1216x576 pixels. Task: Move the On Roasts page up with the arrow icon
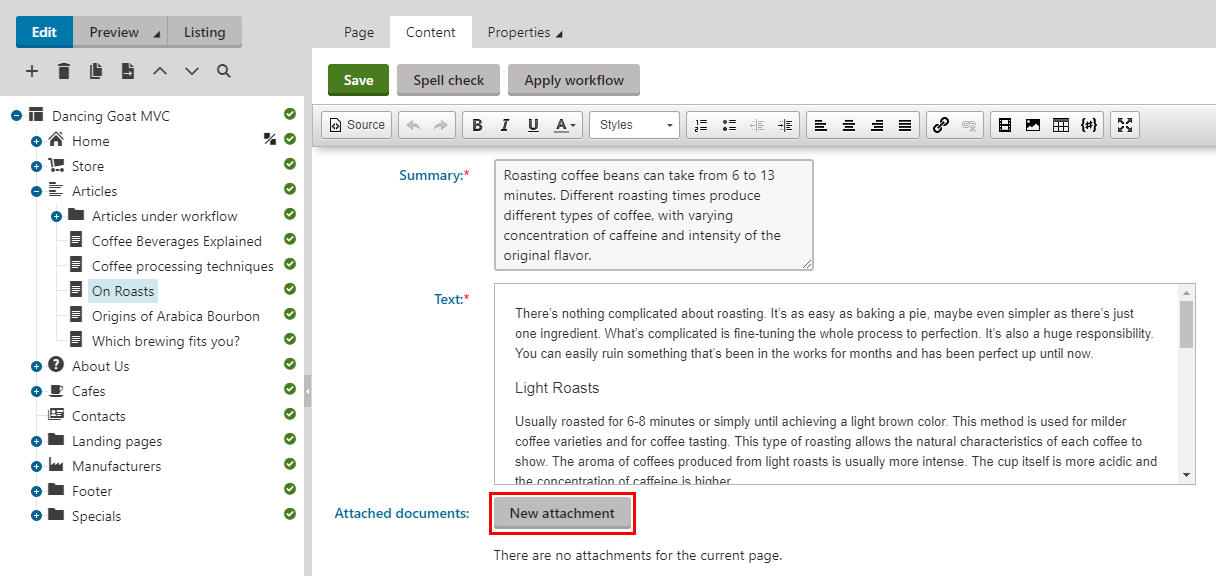coord(160,71)
